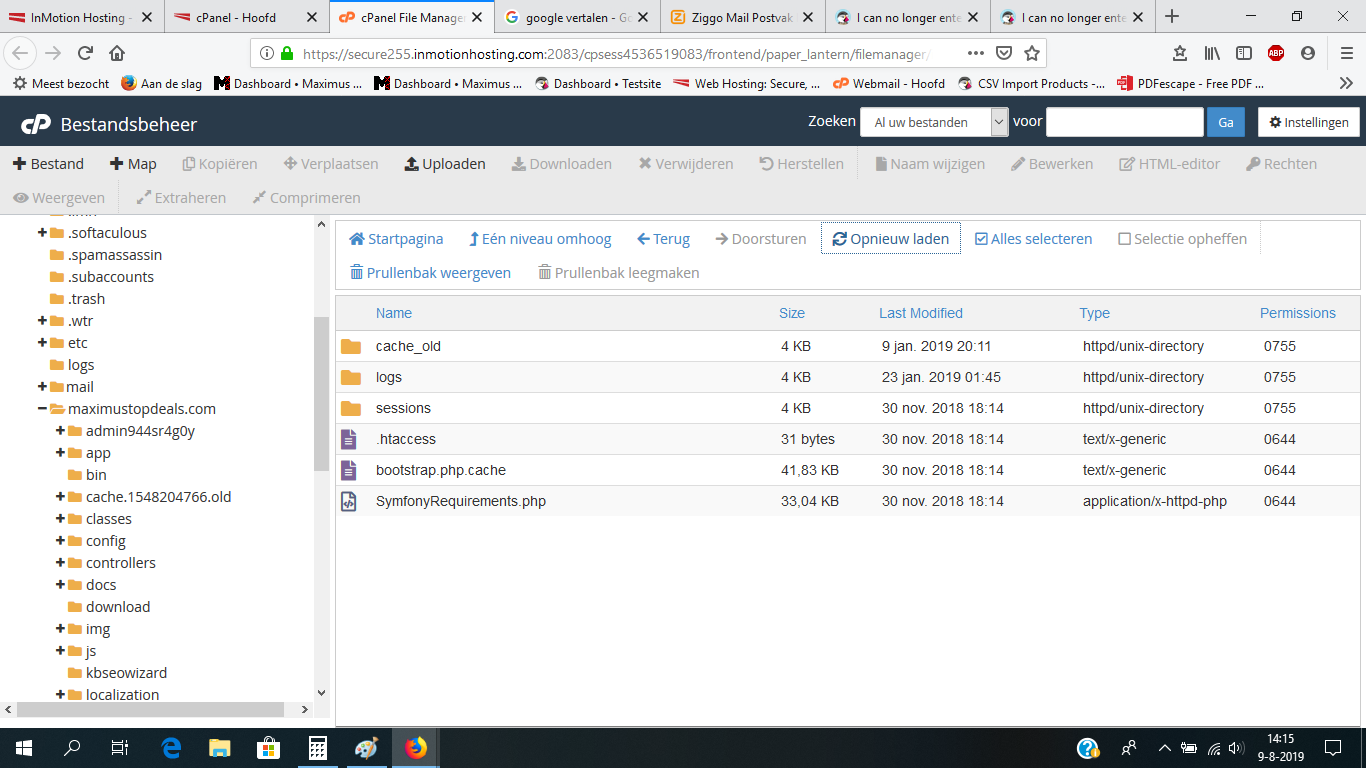Click the Weergeven view button
1366x768 pixels.
(x=59, y=198)
